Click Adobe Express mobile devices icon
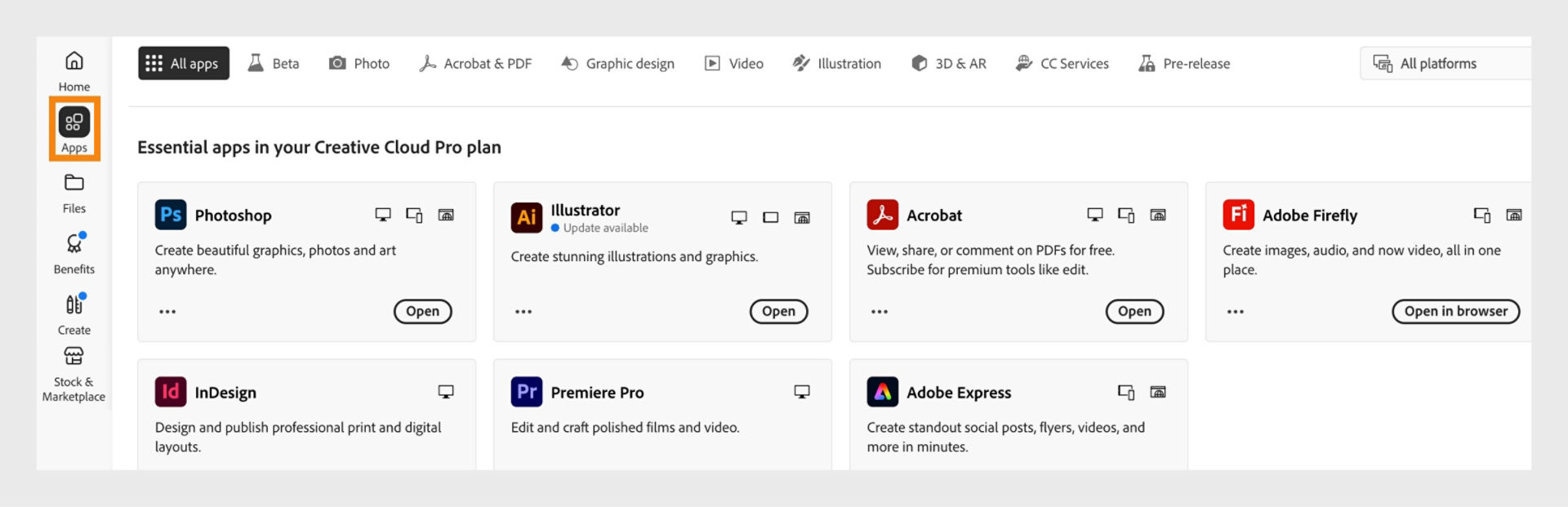This screenshot has width=1568, height=507. pos(1126,392)
